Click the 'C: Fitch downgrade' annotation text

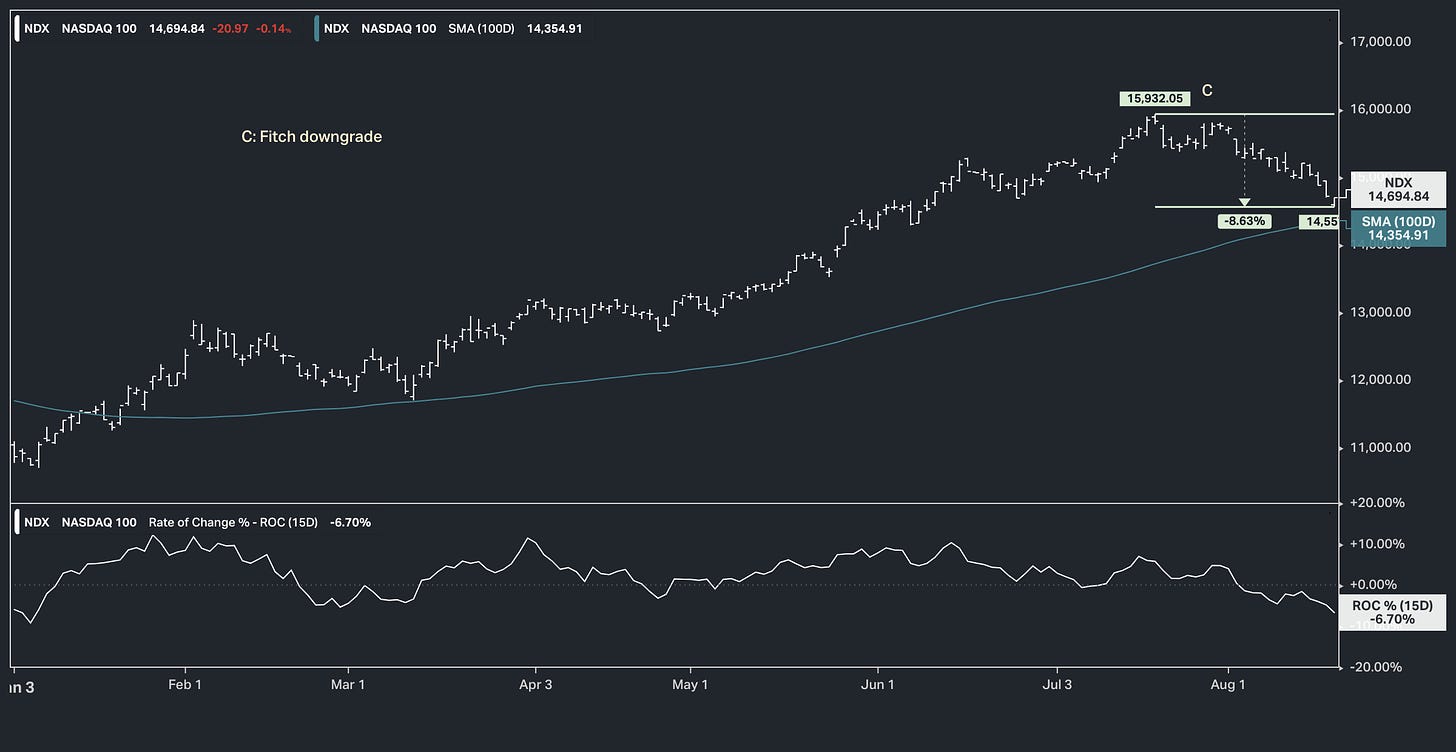tap(312, 136)
